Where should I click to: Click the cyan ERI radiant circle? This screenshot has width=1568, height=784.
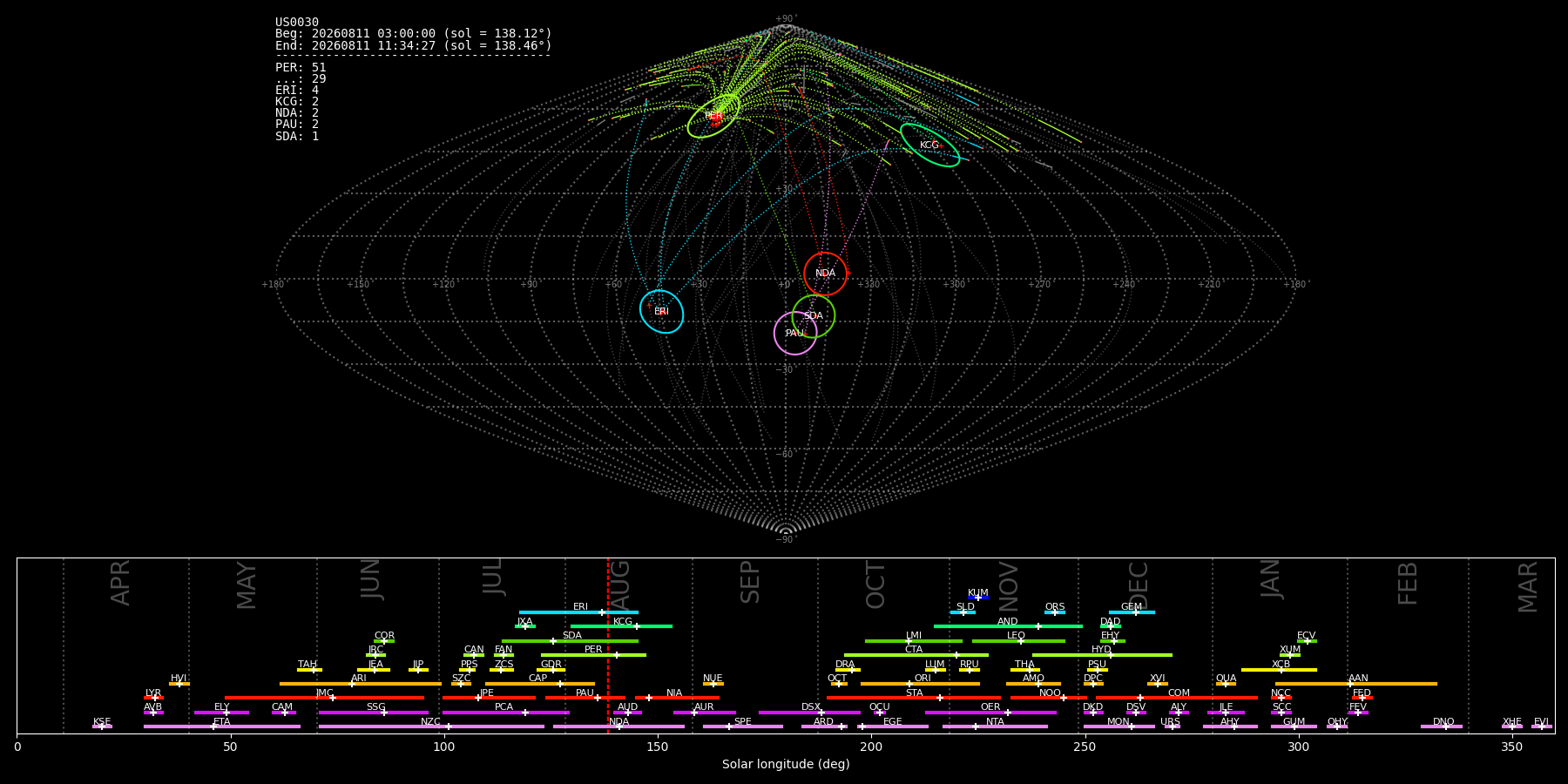pos(661,311)
